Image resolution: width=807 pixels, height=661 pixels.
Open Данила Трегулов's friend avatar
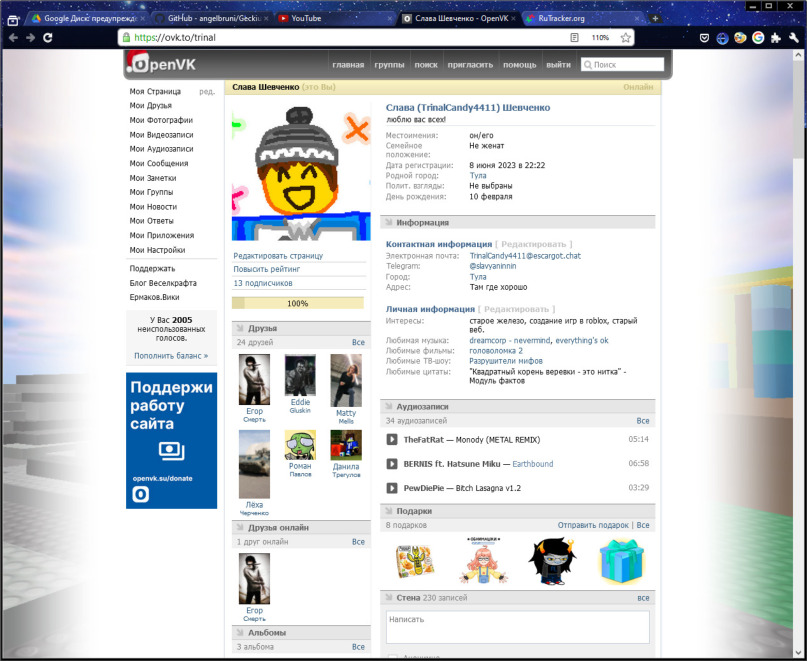346,445
